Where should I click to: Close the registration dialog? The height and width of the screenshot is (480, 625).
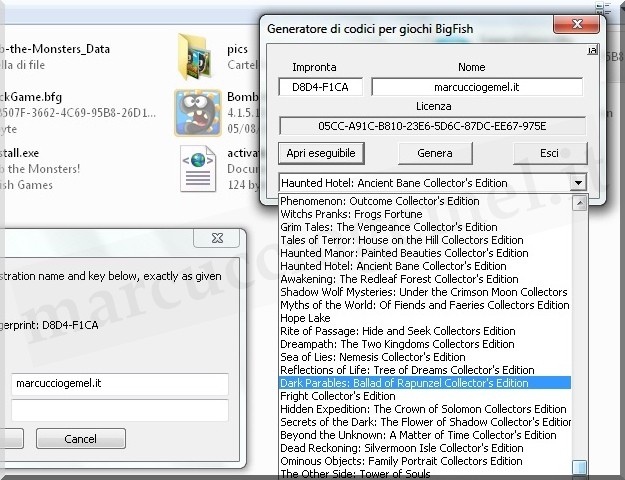coord(217,238)
